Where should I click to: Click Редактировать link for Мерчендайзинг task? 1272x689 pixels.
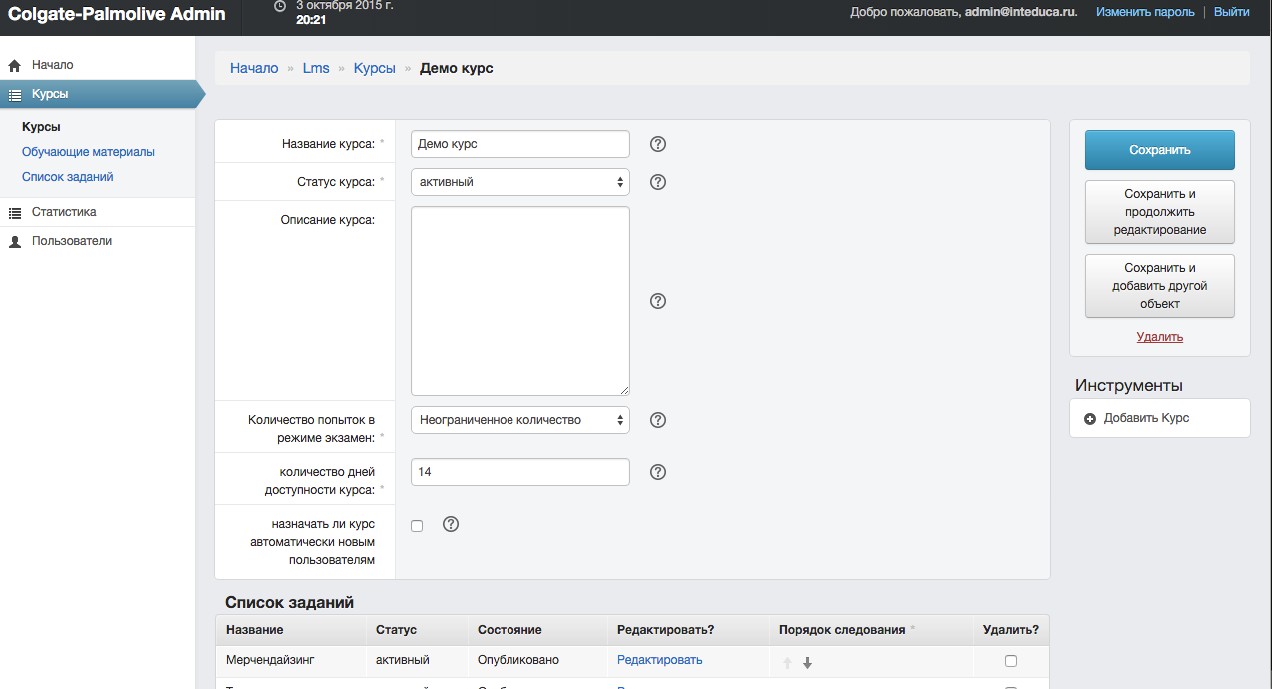coord(659,660)
